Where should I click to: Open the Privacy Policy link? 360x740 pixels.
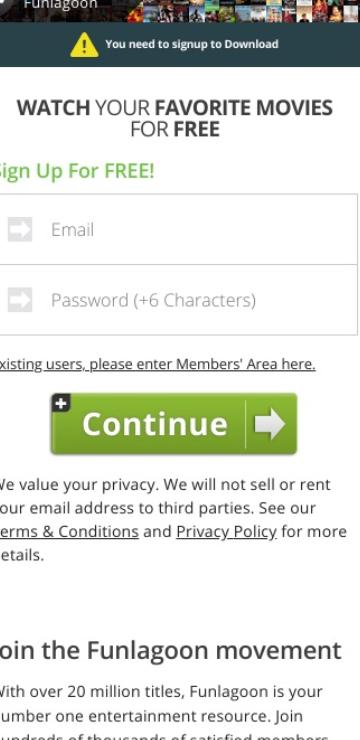226,532
